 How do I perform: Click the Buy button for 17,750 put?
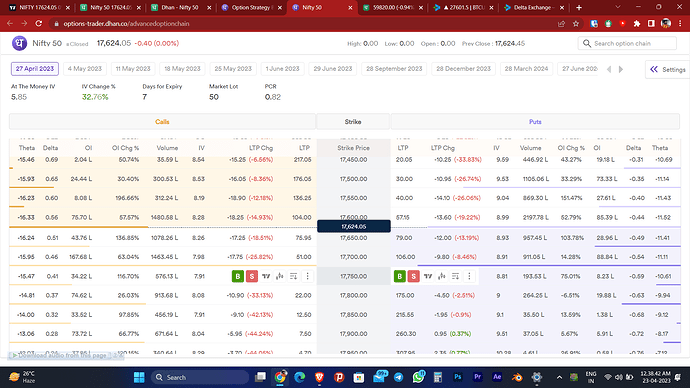(x=400, y=276)
